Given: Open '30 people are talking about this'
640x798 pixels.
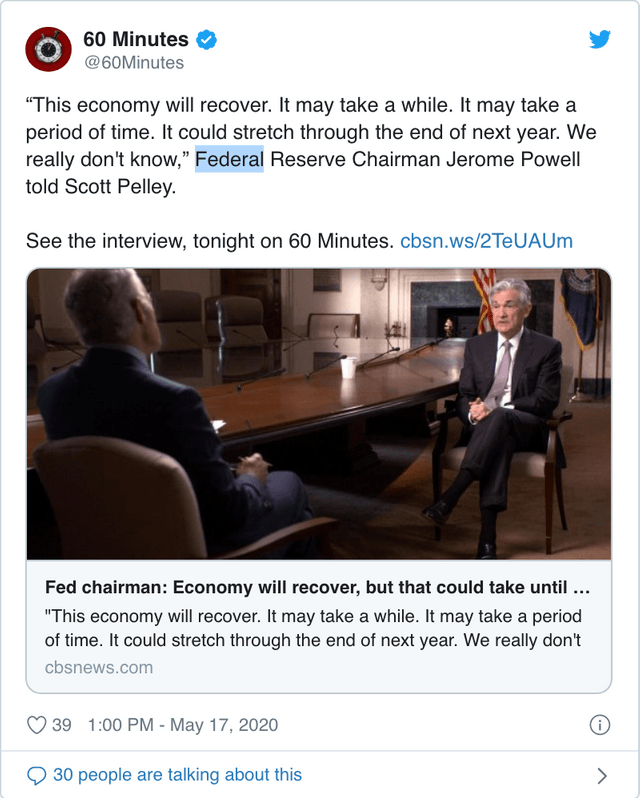Looking at the screenshot, I should [177, 775].
